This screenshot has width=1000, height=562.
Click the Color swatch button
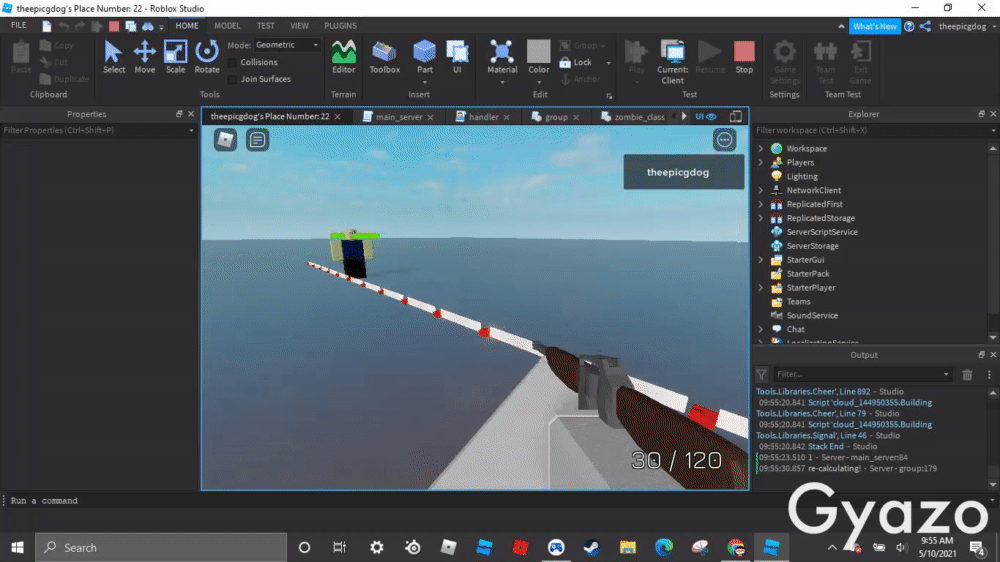[538, 56]
